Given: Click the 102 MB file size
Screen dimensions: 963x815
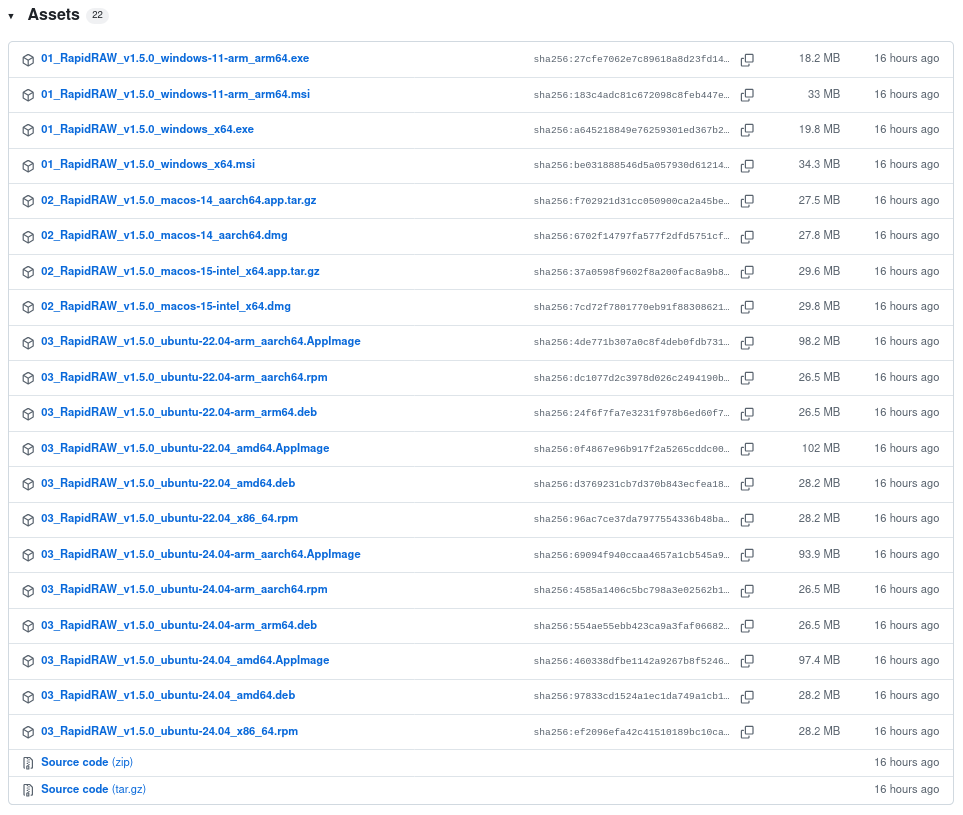Looking at the screenshot, I should coord(821,448).
